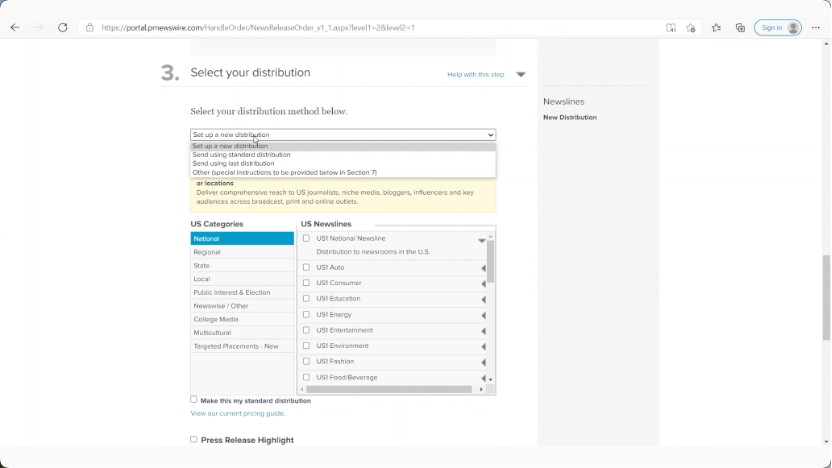The image size is (832, 468).
Task: Open the reader view icon in address bar
Action: click(671, 28)
